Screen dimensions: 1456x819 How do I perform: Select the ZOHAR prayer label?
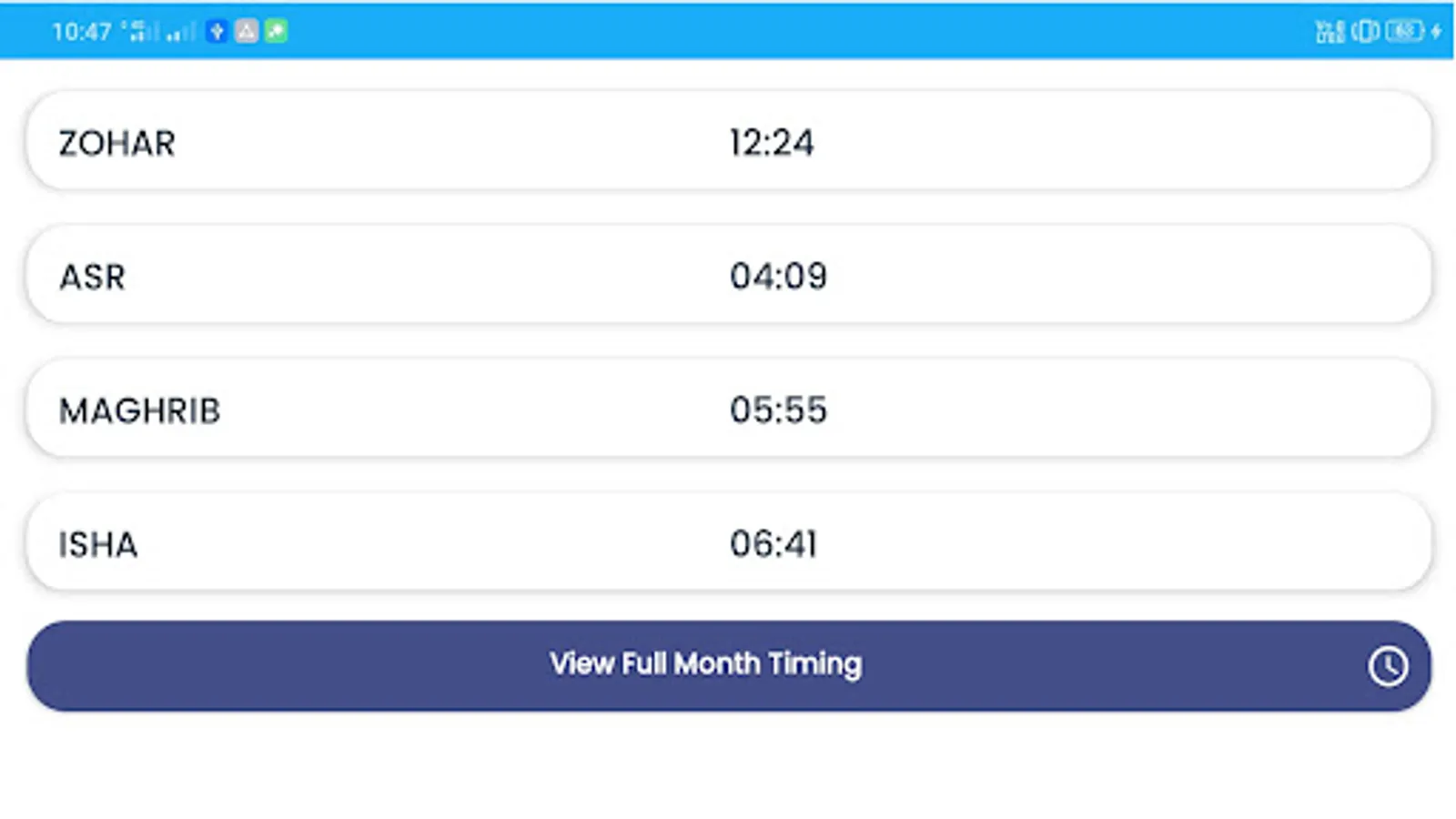pyautogui.click(x=116, y=144)
